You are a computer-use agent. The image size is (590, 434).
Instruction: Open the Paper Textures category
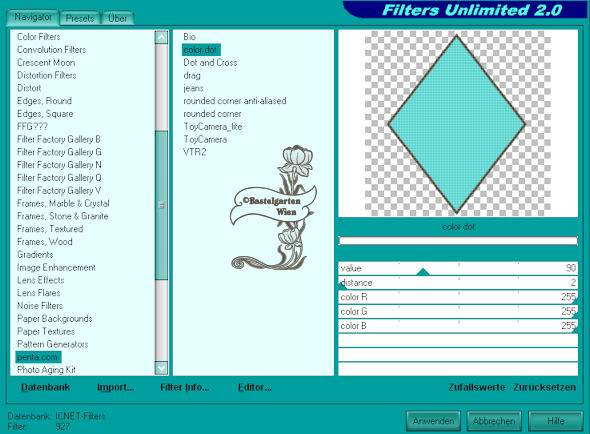(46, 331)
